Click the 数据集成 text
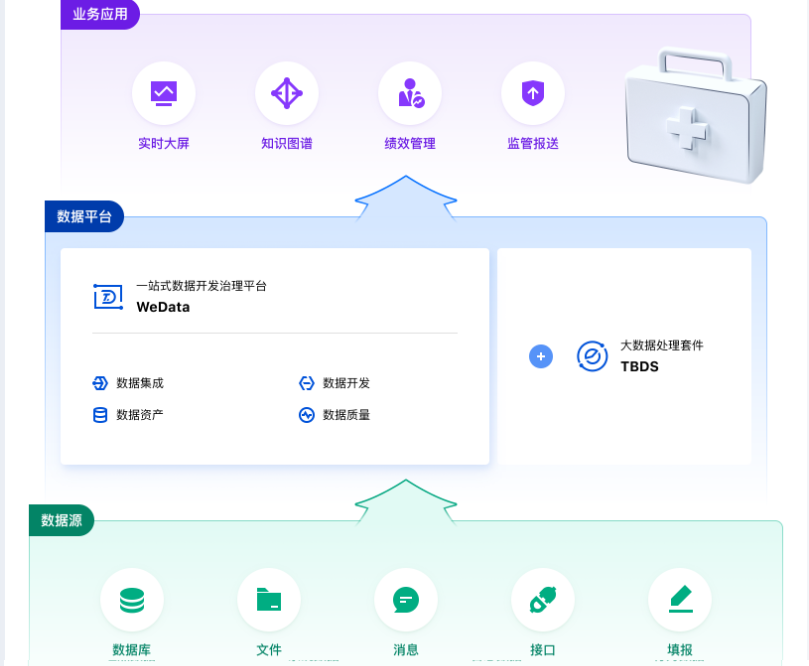 pyautogui.click(x=140, y=383)
